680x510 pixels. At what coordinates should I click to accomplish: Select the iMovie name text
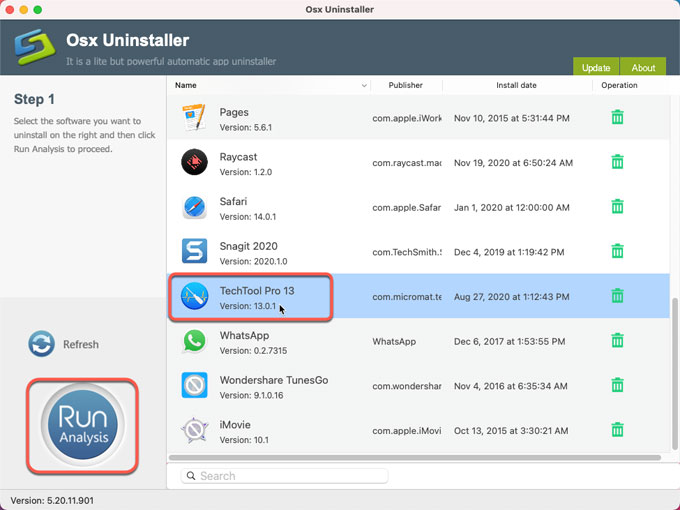coord(235,425)
